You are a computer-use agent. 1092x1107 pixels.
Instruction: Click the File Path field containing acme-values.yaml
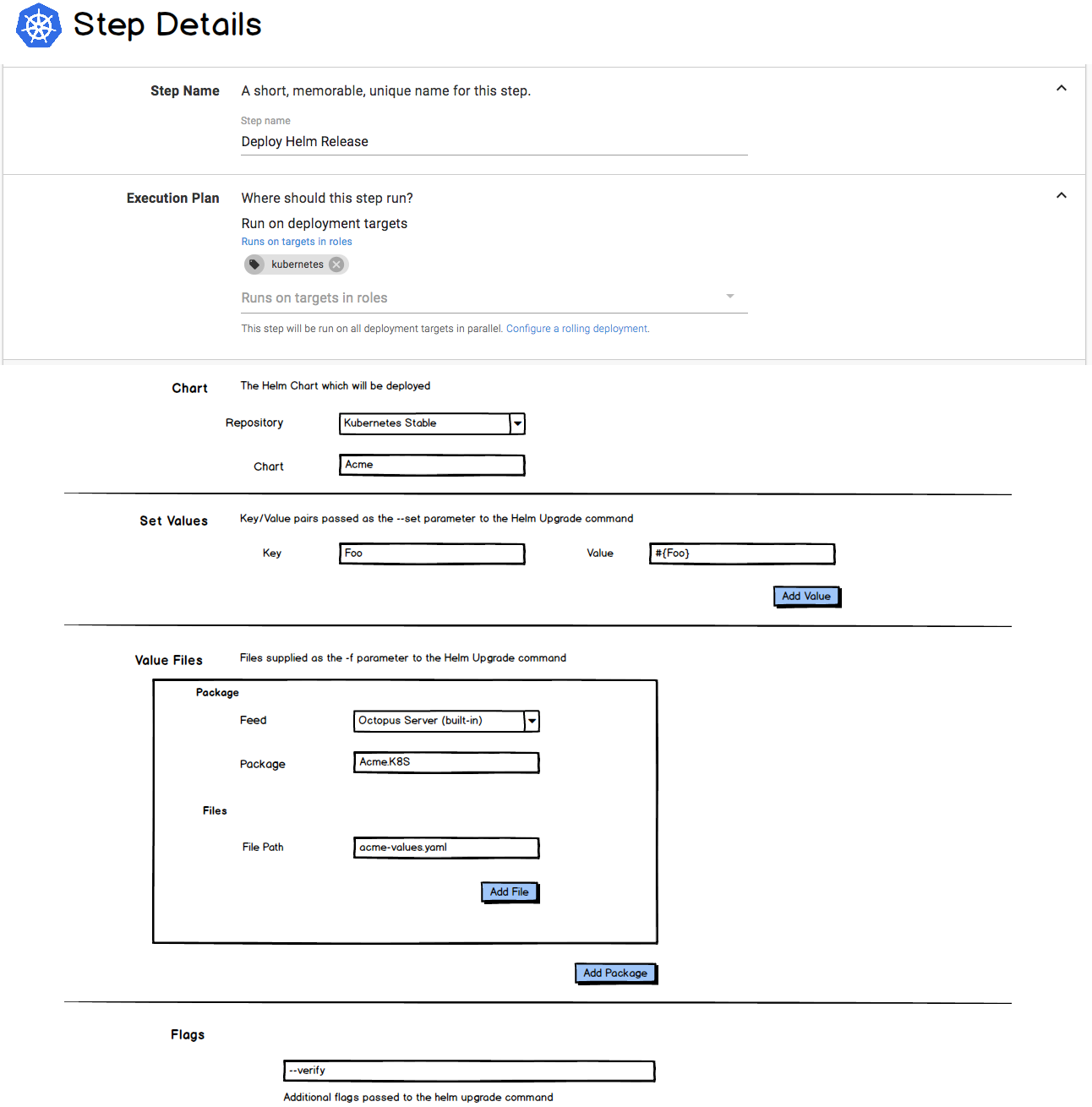click(x=445, y=848)
